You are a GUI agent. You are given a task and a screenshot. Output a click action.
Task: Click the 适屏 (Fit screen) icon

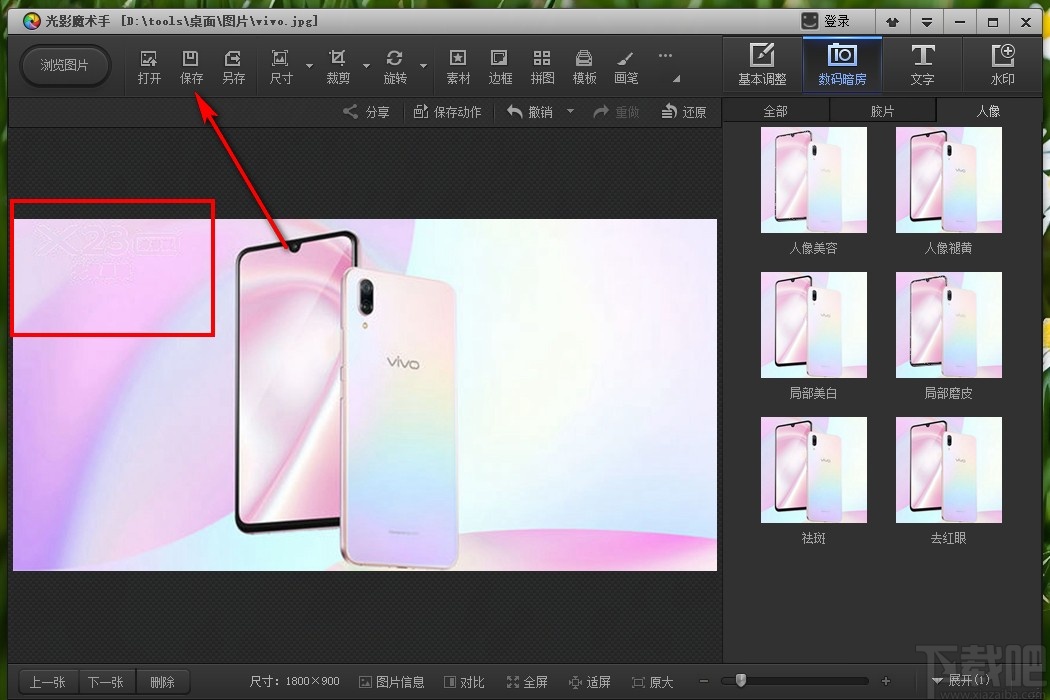click(x=589, y=682)
